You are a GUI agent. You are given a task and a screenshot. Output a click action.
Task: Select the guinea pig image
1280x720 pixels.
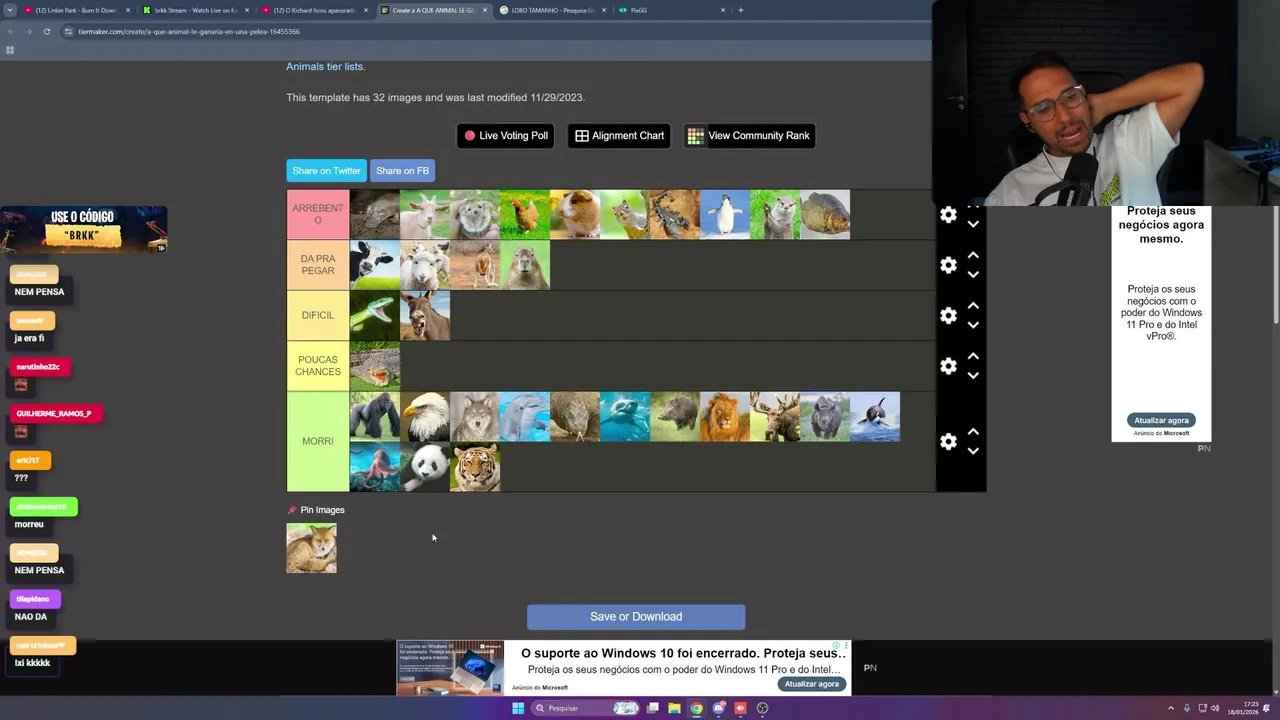[x=575, y=214]
